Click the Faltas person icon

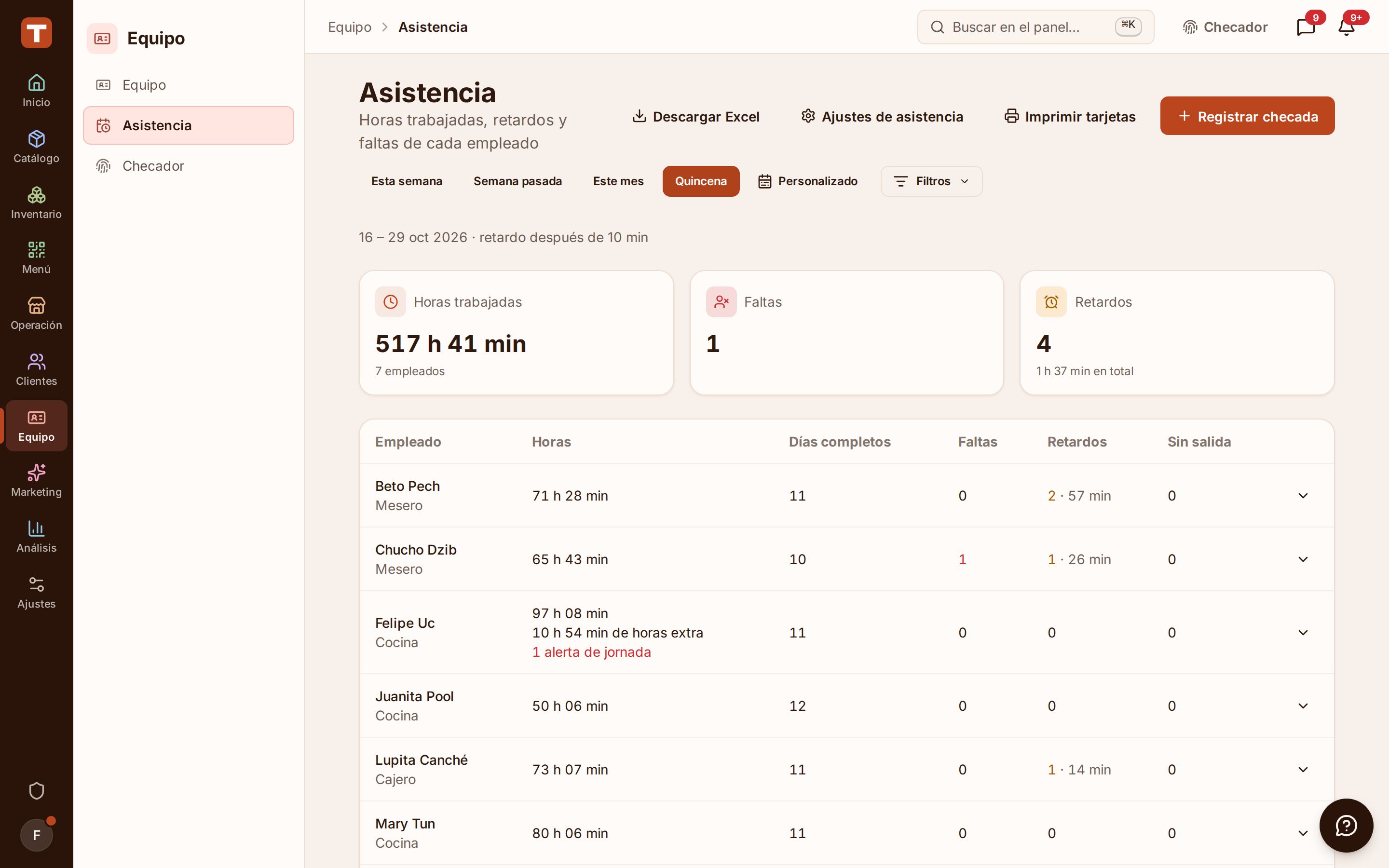[x=721, y=302]
